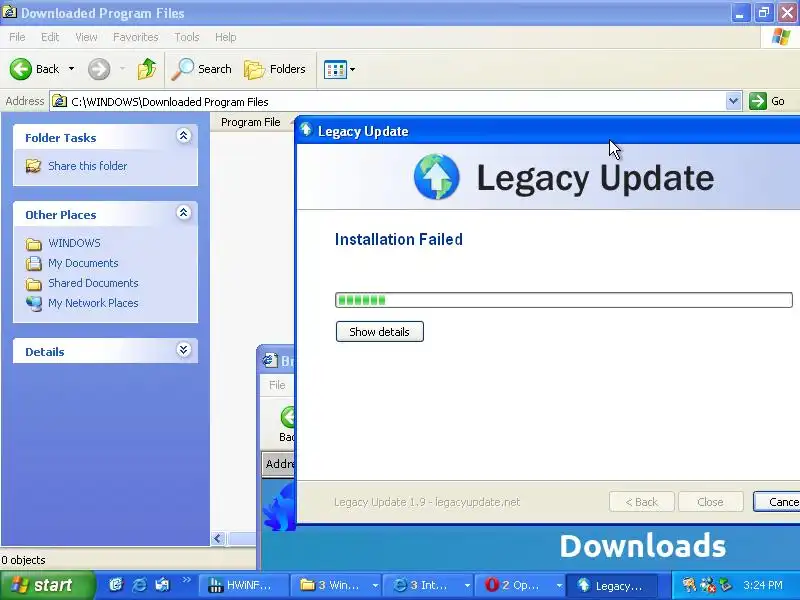Screen dimensions: 800x600
Task: Click the Downloaded Program Files title bar icon
Action: point(9,11)
